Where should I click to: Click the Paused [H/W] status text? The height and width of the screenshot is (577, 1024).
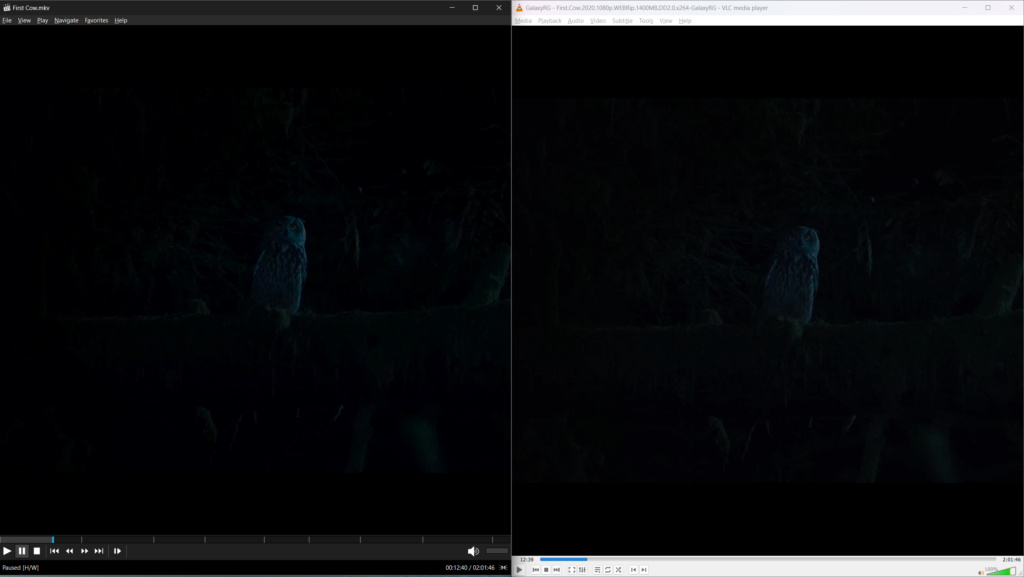(20, 568)
